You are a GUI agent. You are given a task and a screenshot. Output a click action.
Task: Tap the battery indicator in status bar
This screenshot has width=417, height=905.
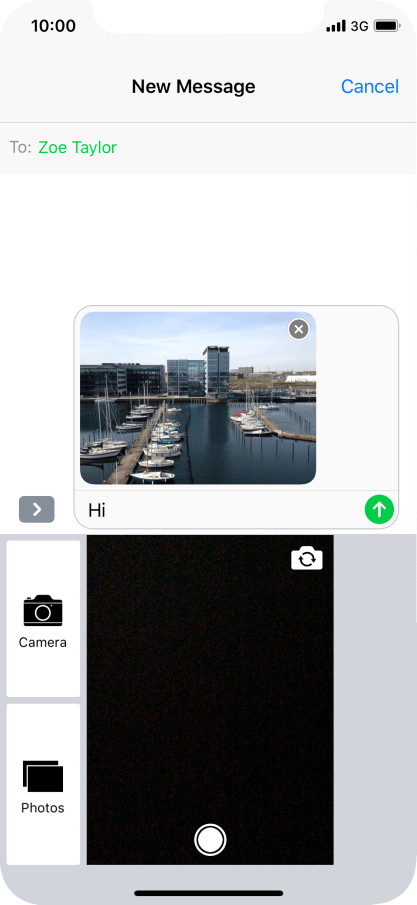(387, 26)
